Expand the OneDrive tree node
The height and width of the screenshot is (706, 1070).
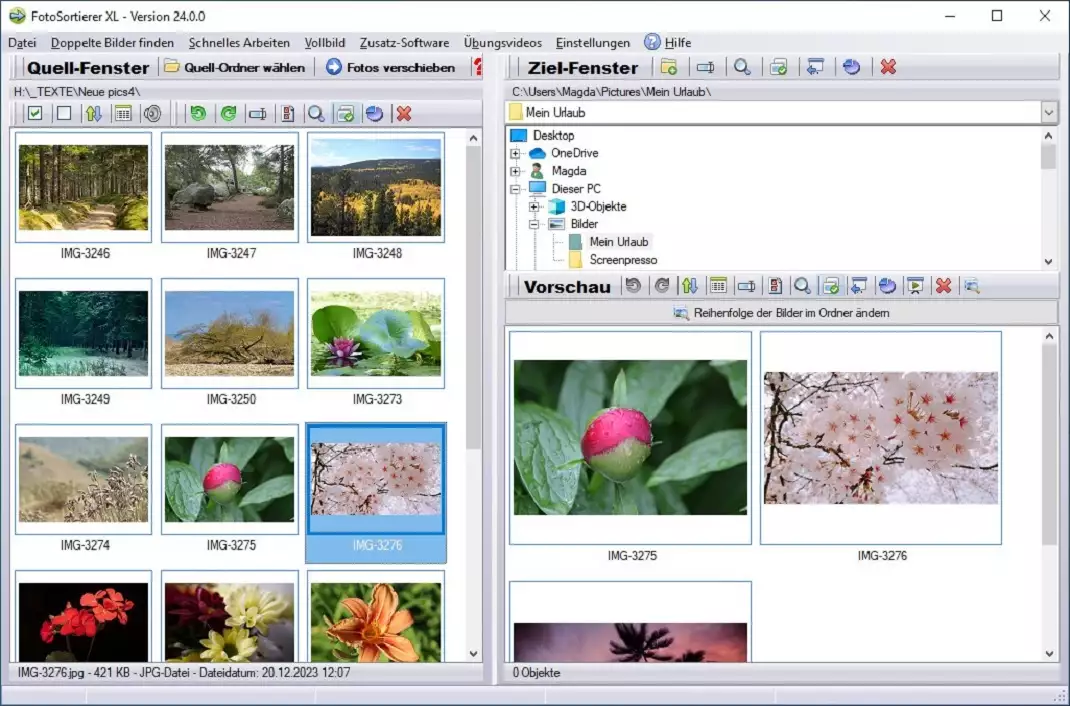coord(515,153)
